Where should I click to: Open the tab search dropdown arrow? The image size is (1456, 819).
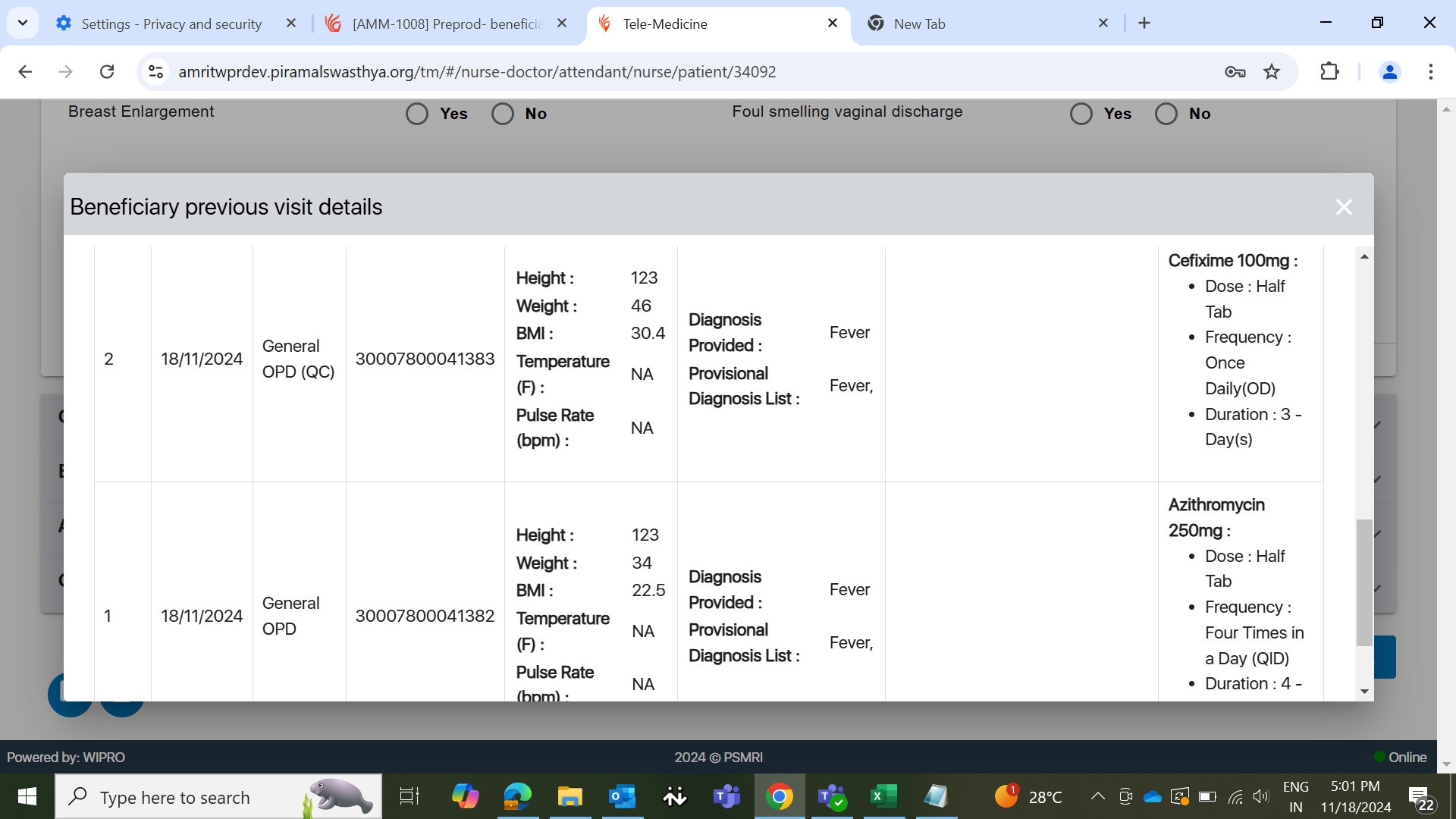[23, 24]
